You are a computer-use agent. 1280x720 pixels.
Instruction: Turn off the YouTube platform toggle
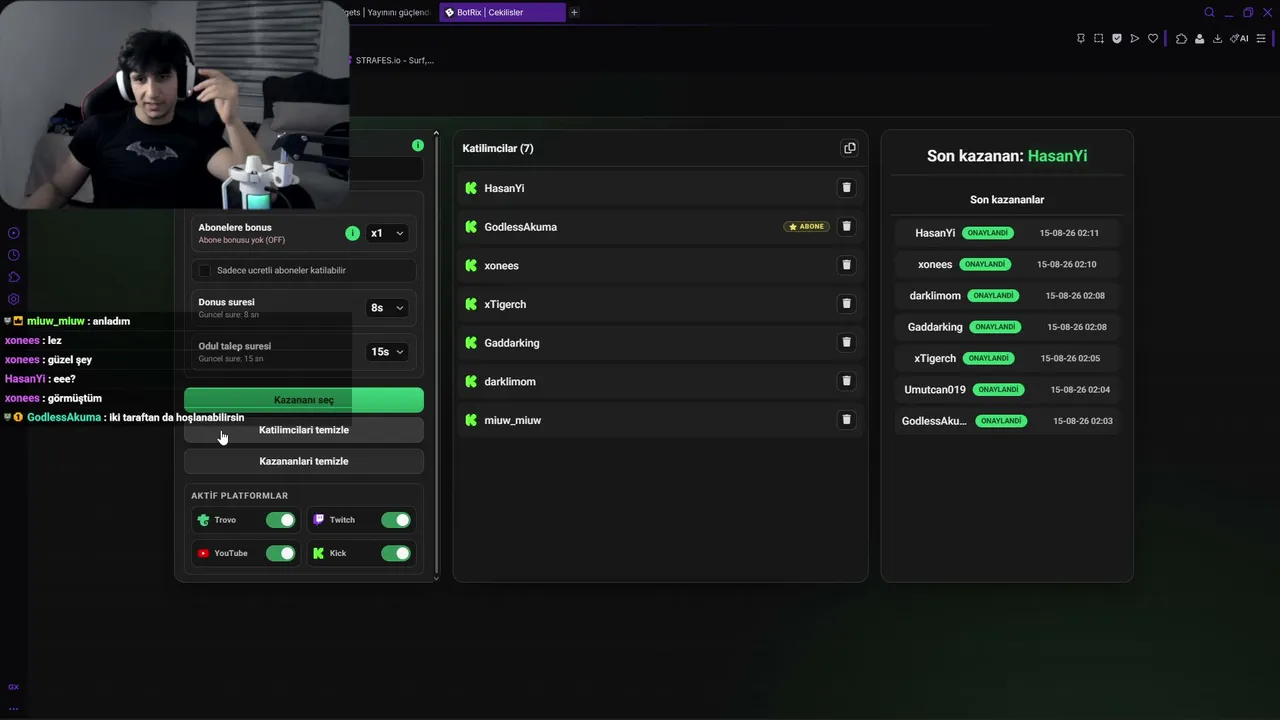(x=281, y=553)
